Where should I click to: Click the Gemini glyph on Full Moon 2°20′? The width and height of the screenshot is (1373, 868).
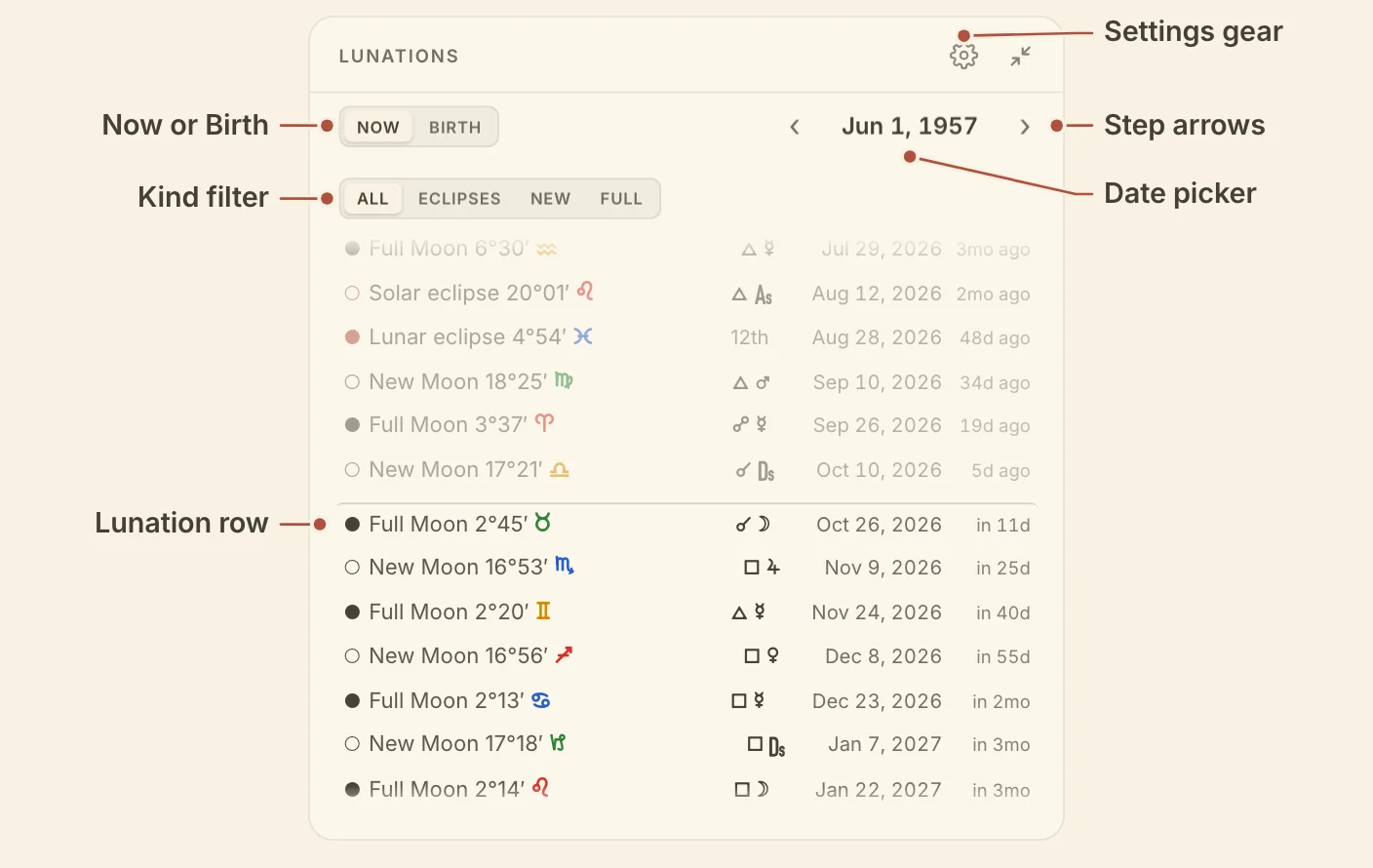[x=543, y=611]
